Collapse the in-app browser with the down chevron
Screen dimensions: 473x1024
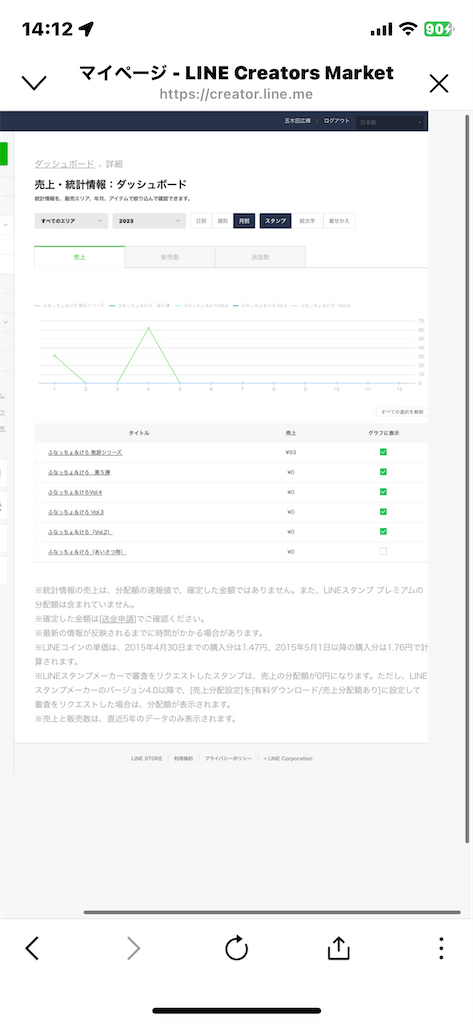pyautogui.click(x=34, y=83)
